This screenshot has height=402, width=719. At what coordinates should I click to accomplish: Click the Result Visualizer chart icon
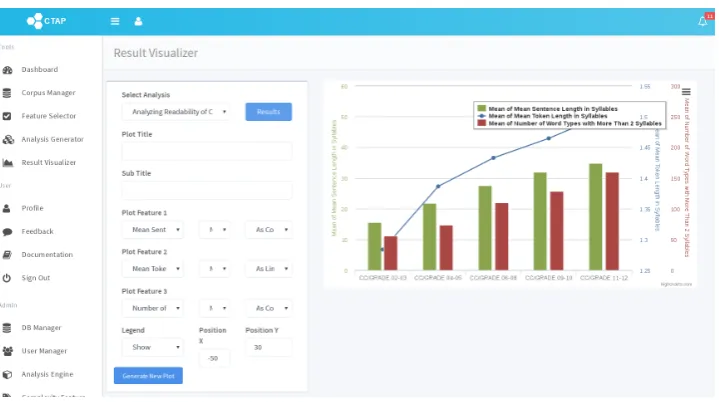click(x=7, y=163)
